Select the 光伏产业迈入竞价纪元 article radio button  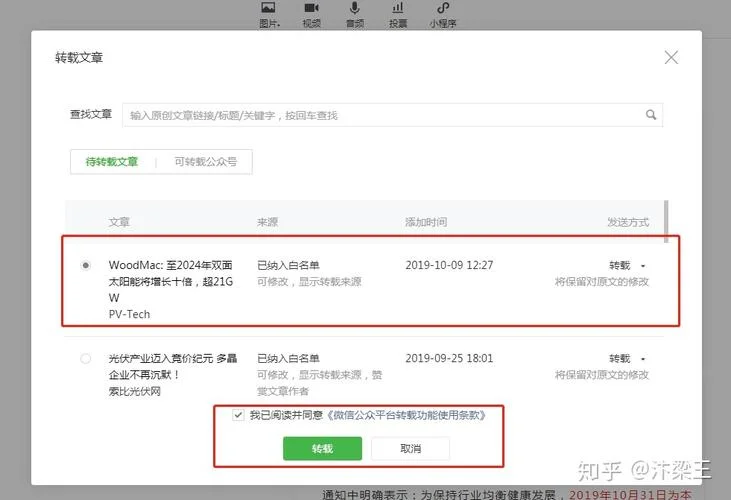(85, 358)
